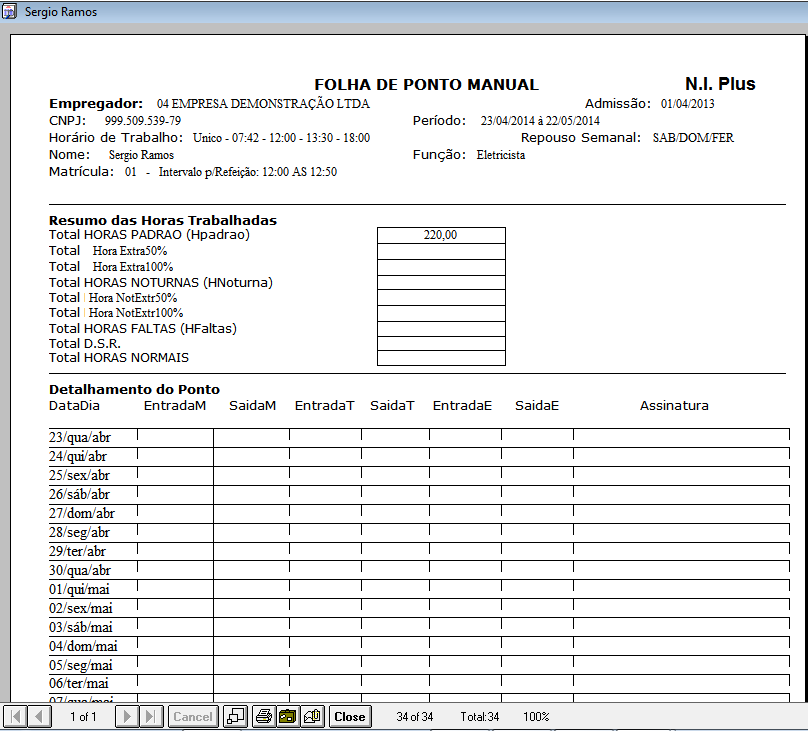This screenshot has height=731, width=808.
Task: Click the Assinatura column header
Action: tap(674, 405)
